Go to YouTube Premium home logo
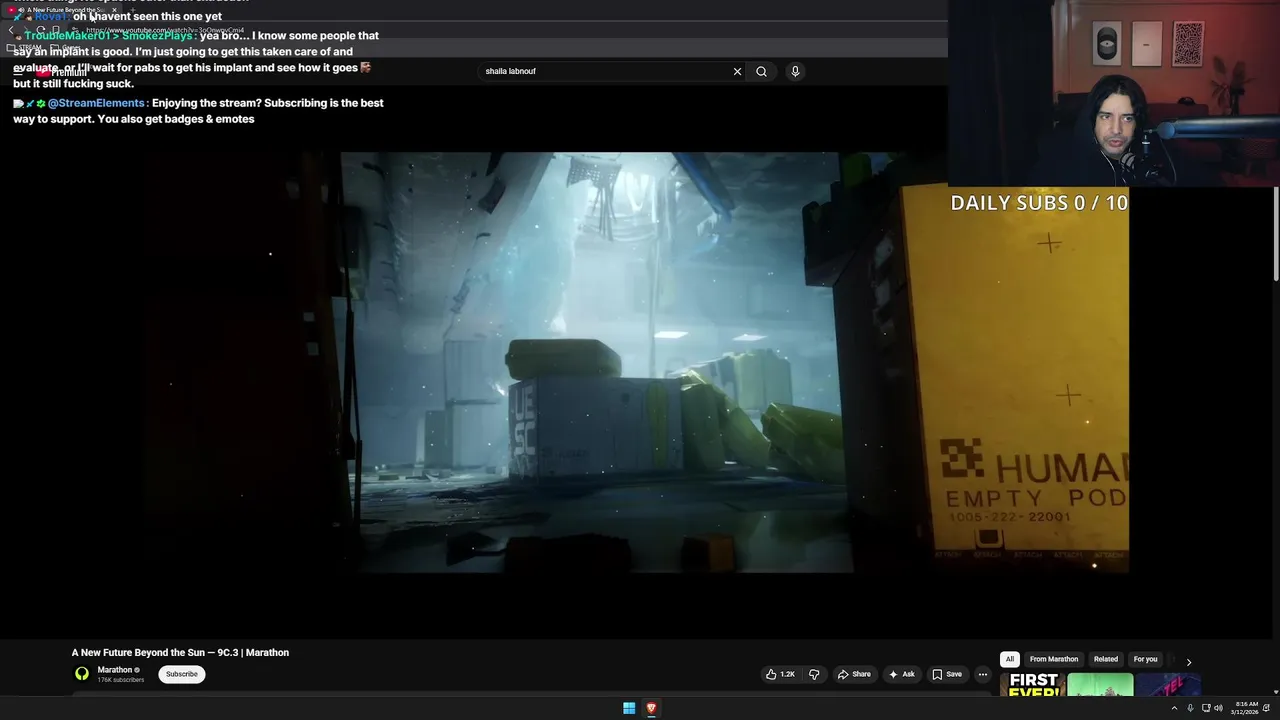Image resolution: width=1280 pixels, height=720 pixels. click(x=62, y=72)
